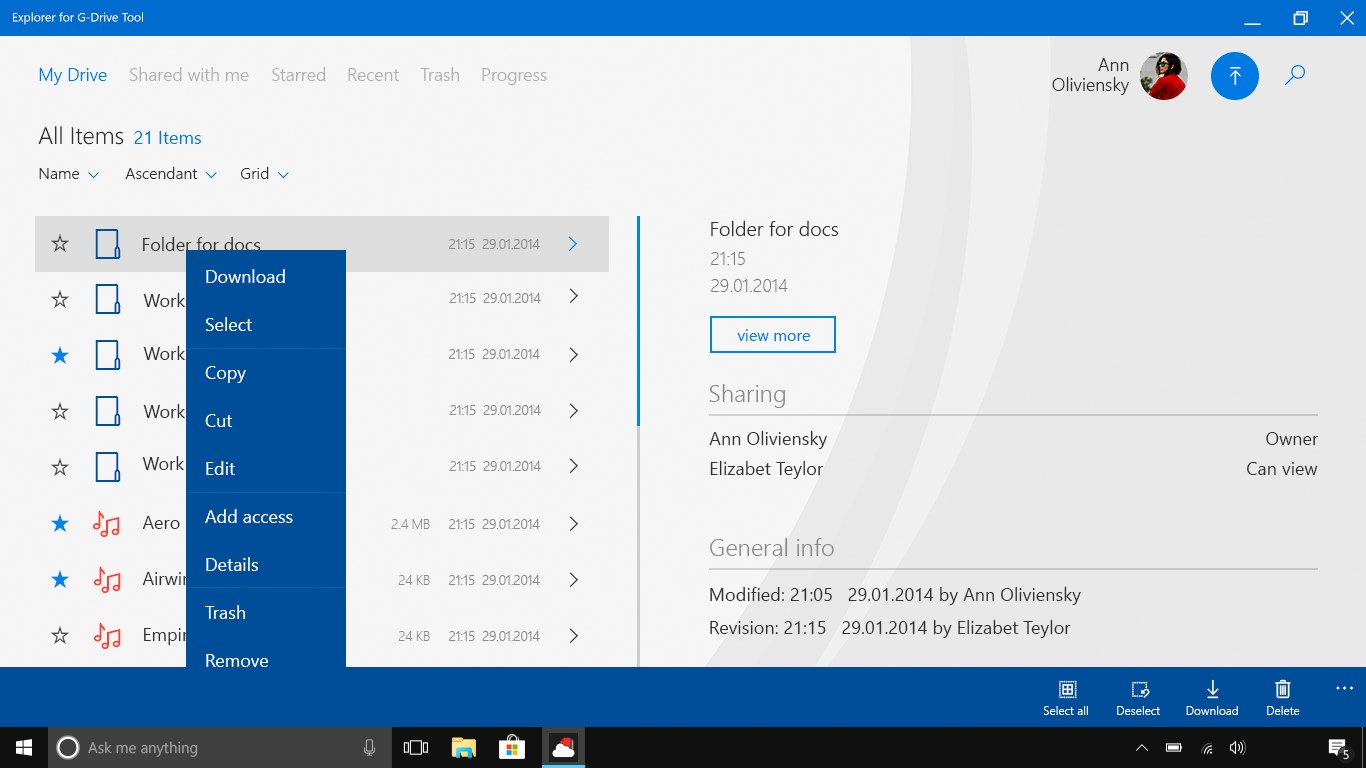Click the chevron on the Folder for docs row
The height and width of the screenshot is (768, 1366).
click(x=573, y=244)
